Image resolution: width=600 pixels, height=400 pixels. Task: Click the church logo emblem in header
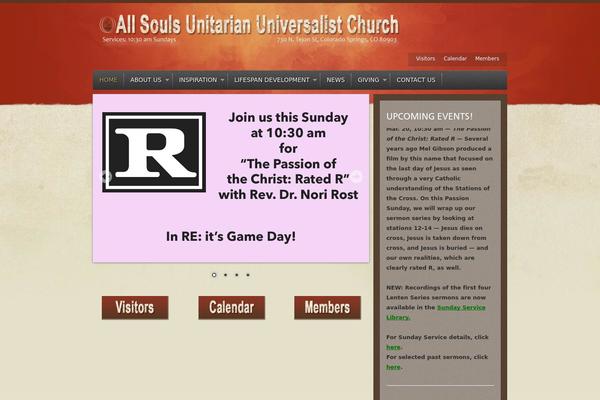point(107,25)
